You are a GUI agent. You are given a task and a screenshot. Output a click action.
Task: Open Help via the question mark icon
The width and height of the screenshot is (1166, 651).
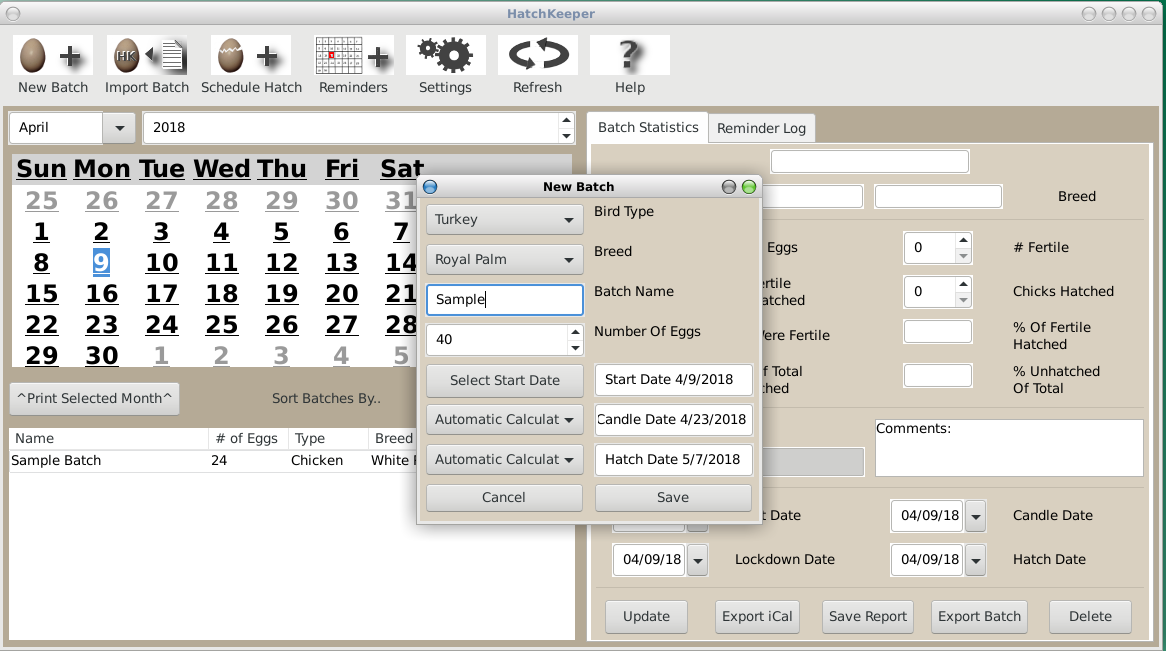[x=629, y=55]
